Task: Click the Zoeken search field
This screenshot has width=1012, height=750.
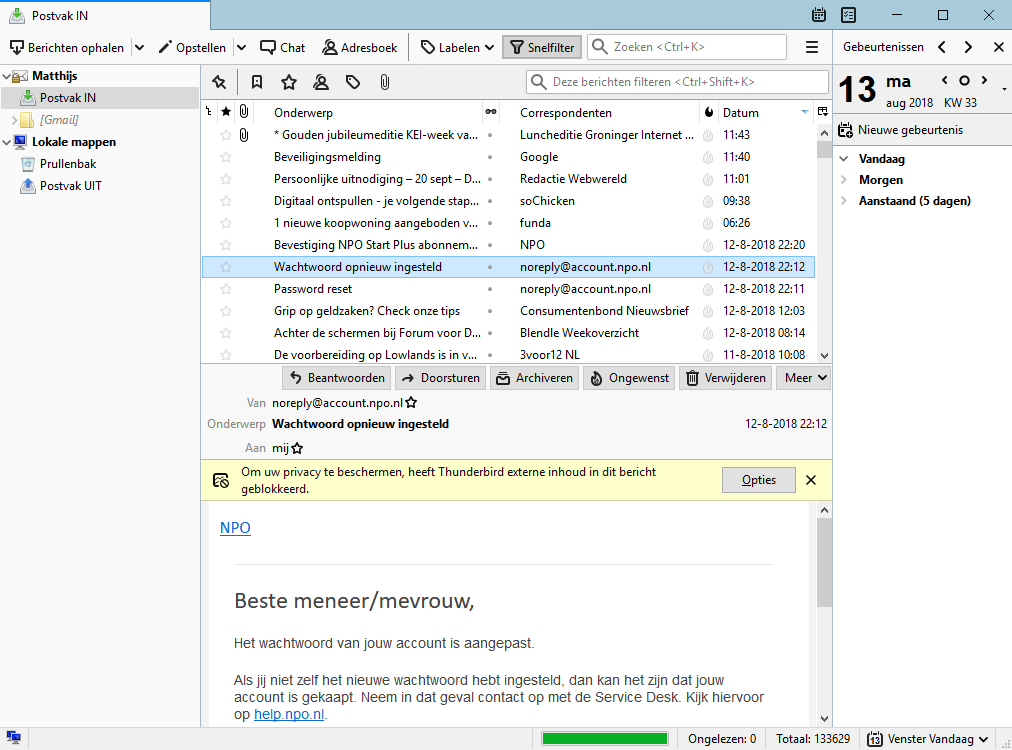Action: coord(697,47)
